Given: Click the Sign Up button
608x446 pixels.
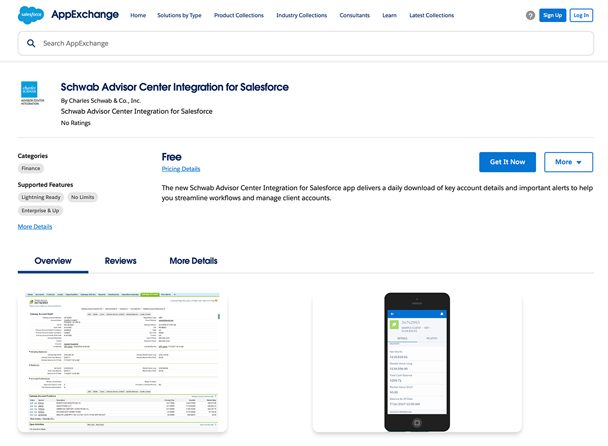Looking at the screenshot, I should click(x=553, y=15).
